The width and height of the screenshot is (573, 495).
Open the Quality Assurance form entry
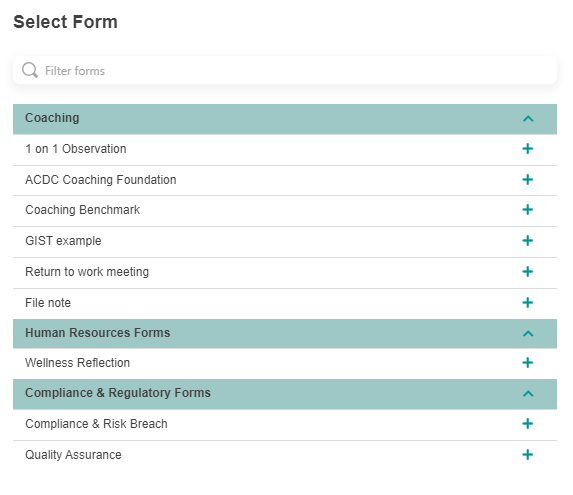(x=285, y=455)
